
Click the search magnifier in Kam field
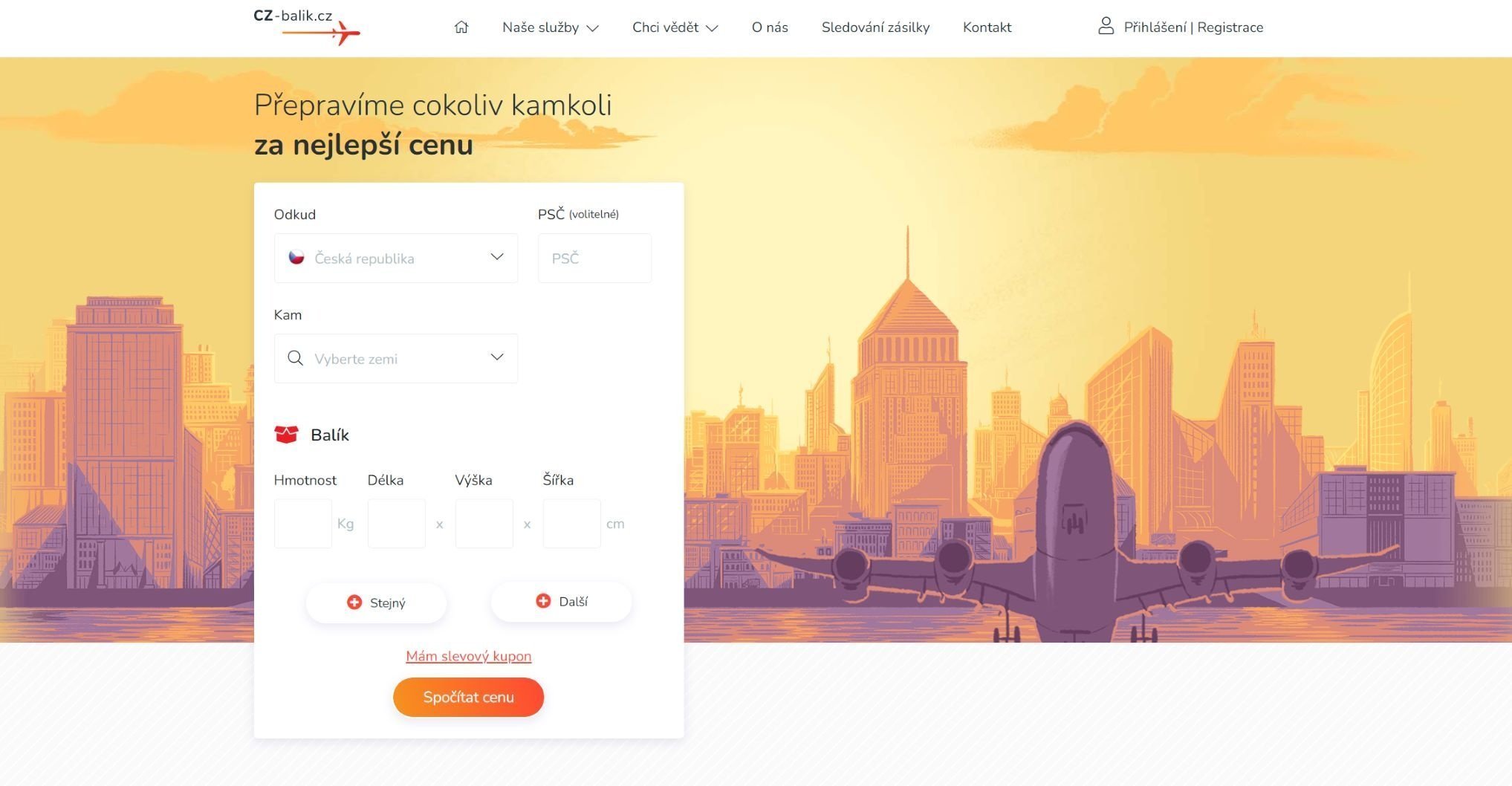(x=295, y=358)
